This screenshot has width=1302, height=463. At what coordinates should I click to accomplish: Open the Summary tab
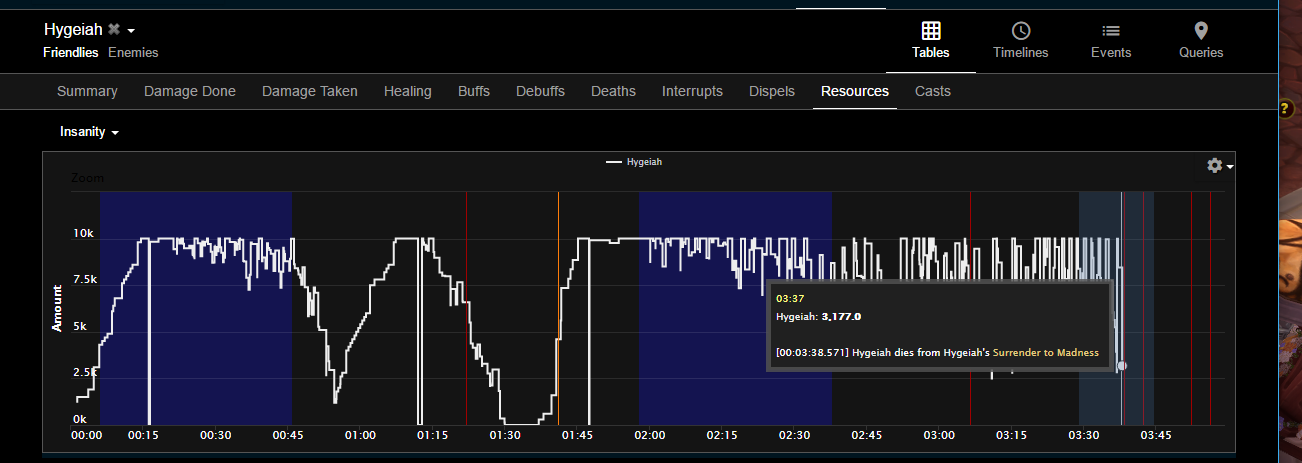(x=87, y=91)
